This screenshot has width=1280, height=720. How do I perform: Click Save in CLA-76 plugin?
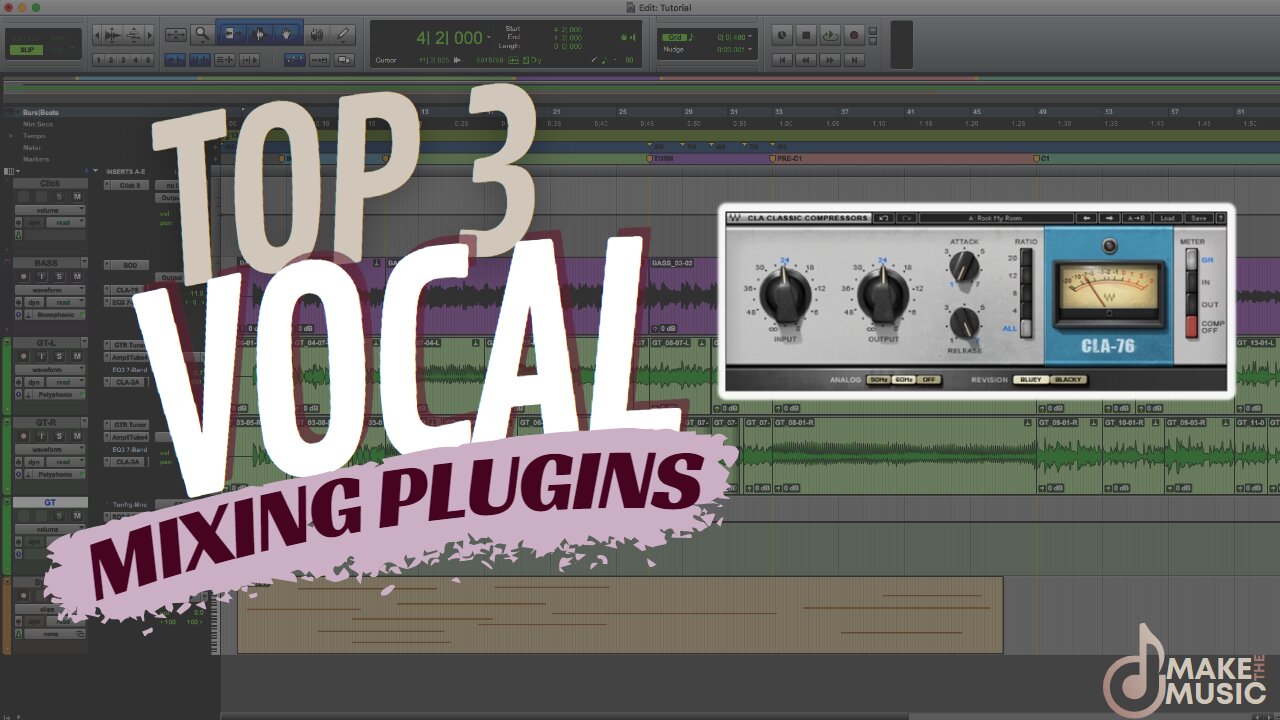(1199, 218)
